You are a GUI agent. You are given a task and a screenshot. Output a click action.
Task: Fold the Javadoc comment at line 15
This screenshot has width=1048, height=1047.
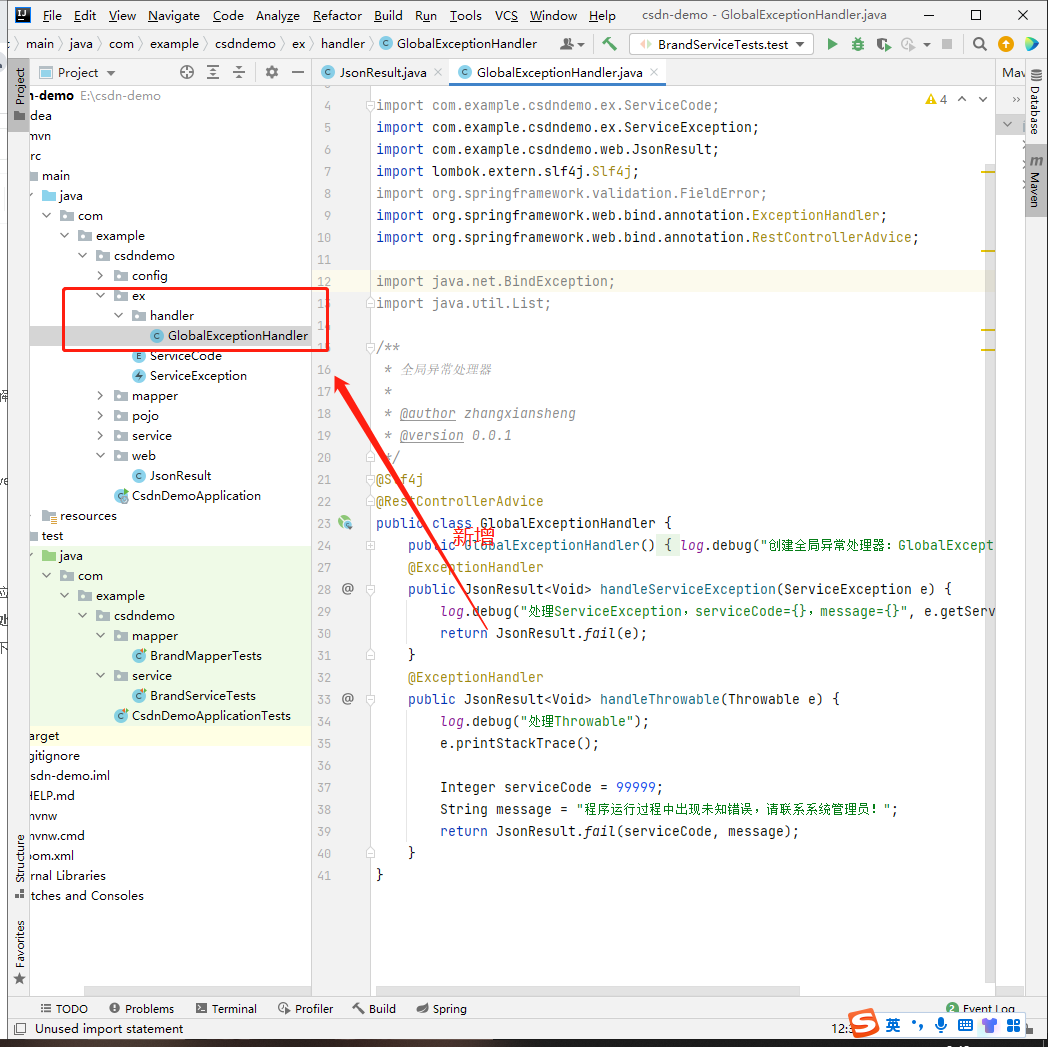(370, 347)
